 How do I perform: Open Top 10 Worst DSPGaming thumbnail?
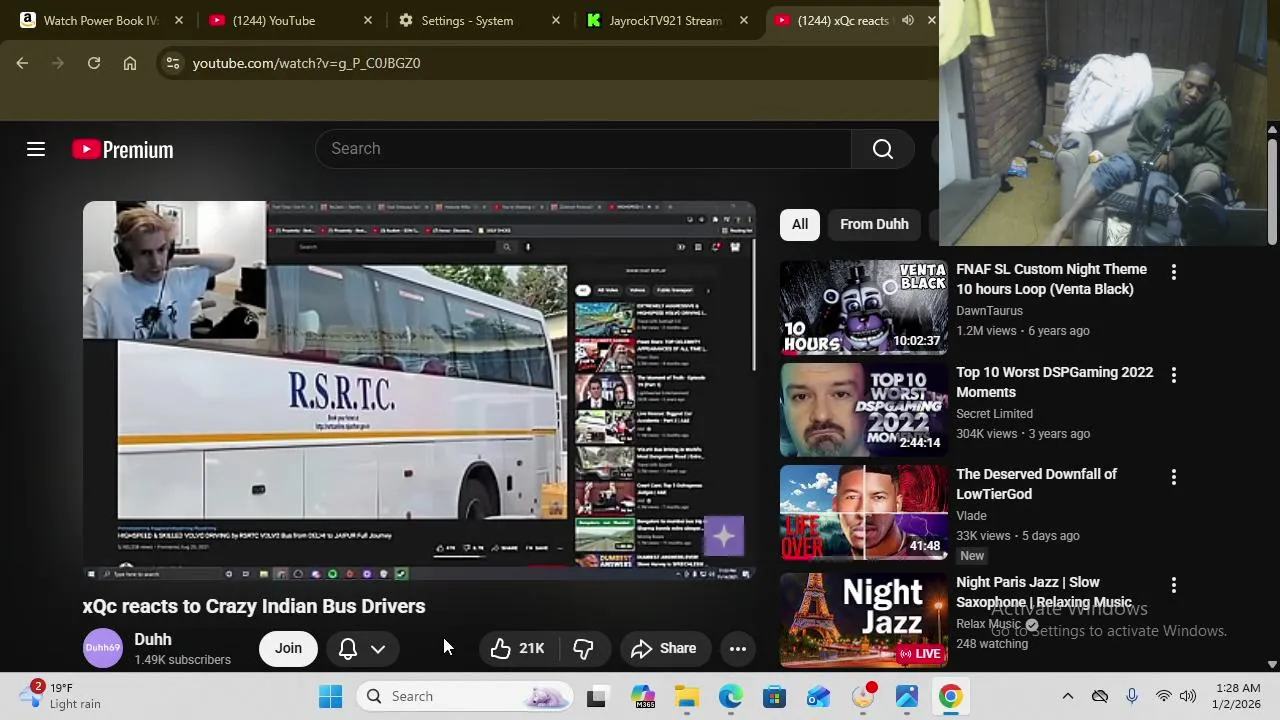(863, 410)
